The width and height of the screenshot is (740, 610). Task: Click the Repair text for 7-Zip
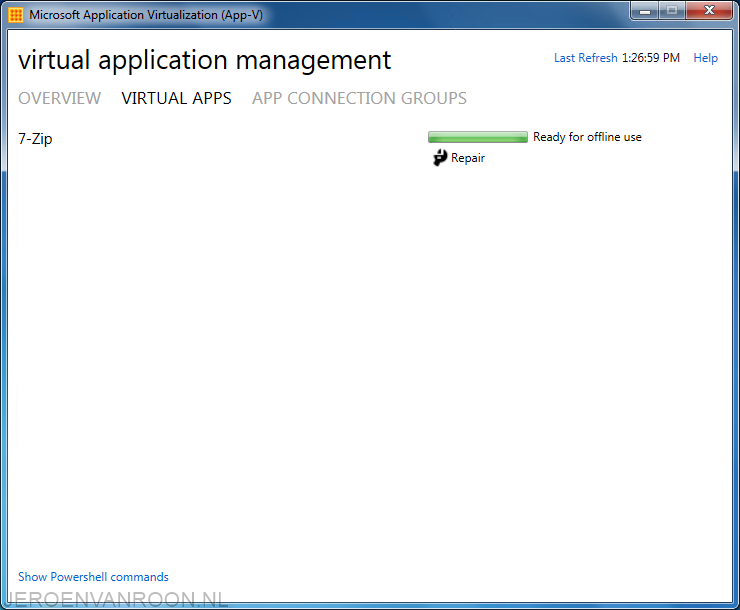click(468, 158)
